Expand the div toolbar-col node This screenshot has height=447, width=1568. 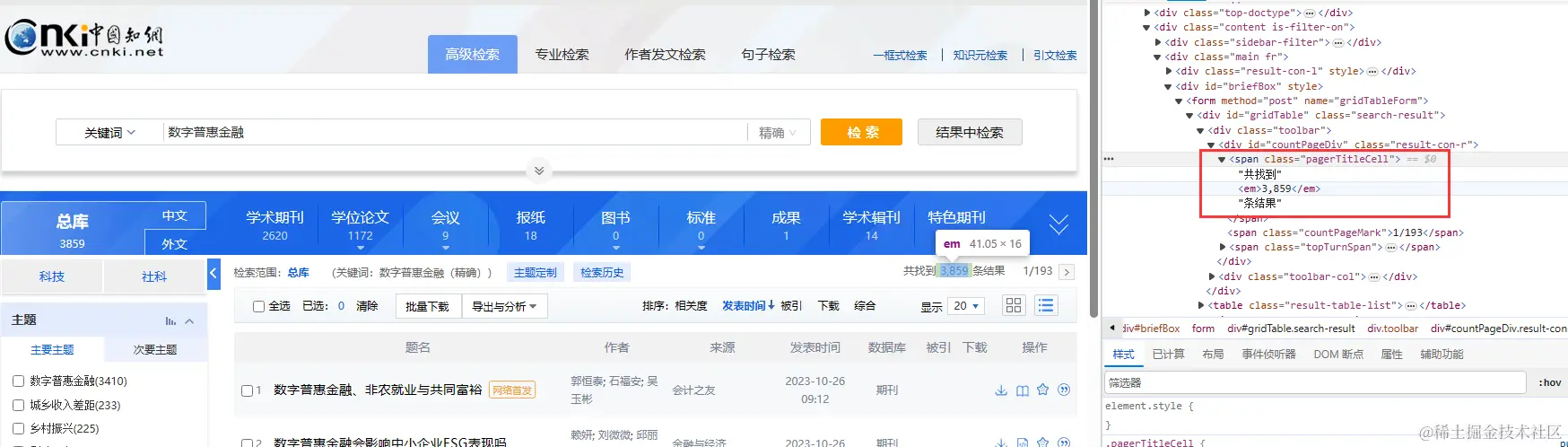tap(1212, 276)
